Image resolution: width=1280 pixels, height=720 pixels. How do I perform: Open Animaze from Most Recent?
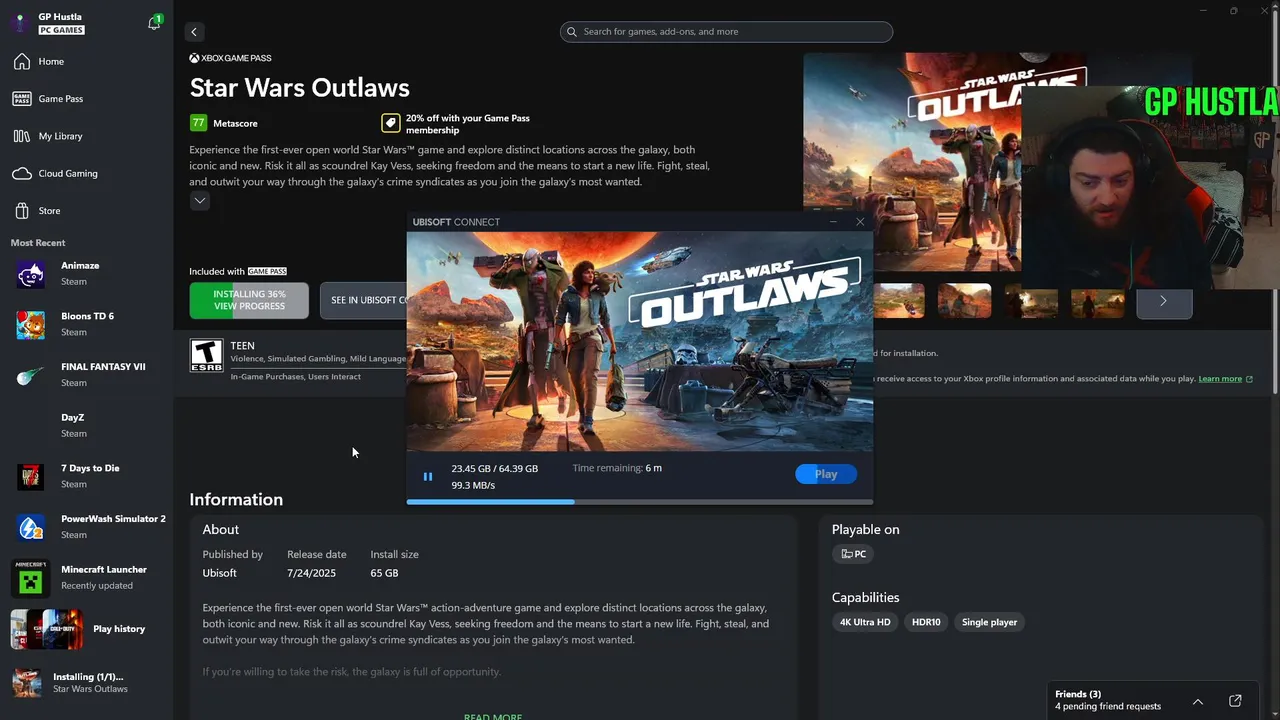point(86,273)
